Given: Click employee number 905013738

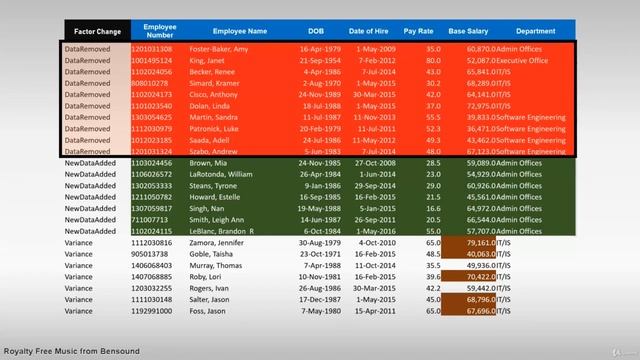Looking at the screenshot, I should (149, 254).
